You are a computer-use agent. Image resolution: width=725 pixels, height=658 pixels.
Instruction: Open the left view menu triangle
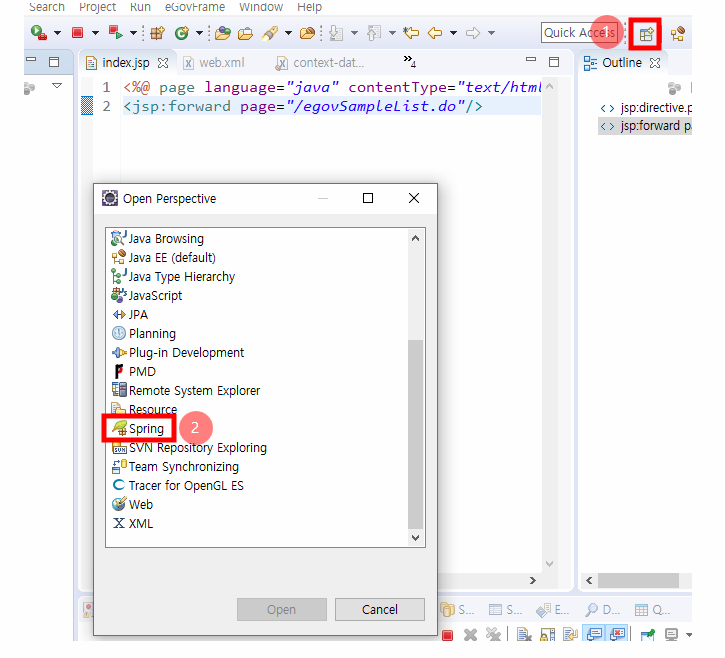pyautogui.click(x=57, y=86)
